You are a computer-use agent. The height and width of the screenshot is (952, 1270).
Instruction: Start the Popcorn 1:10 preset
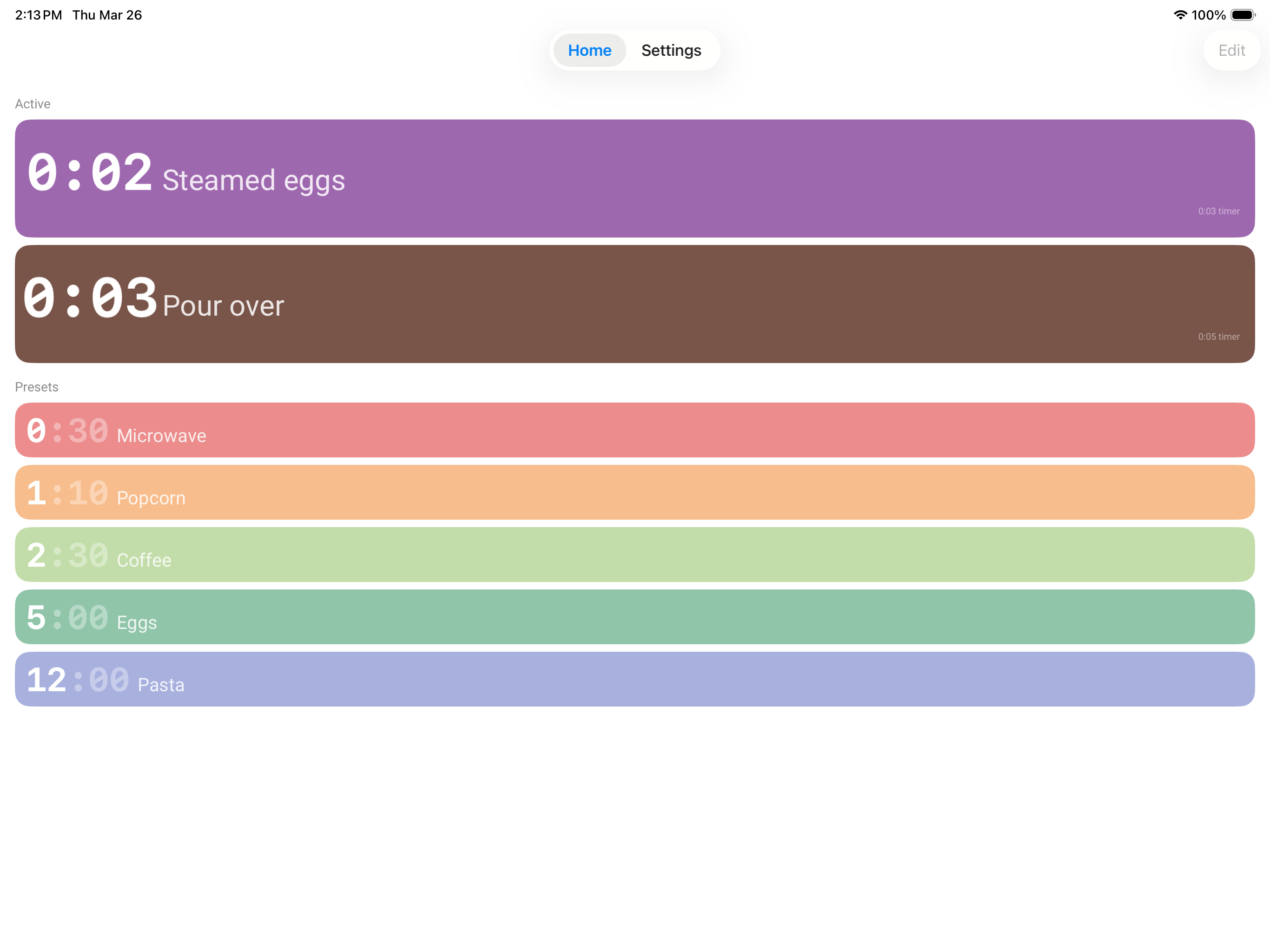coord(635,493)
